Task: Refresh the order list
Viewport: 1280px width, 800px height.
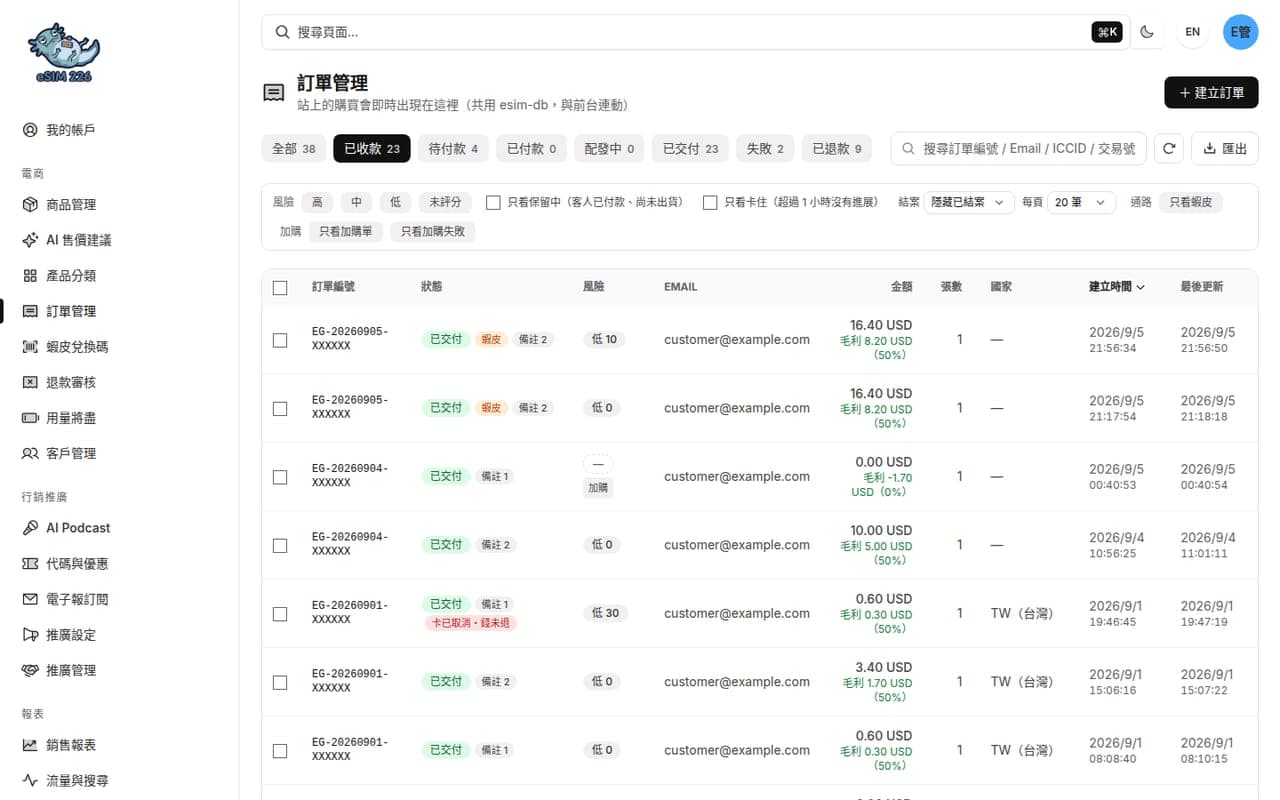Action: coord(1169,149)
